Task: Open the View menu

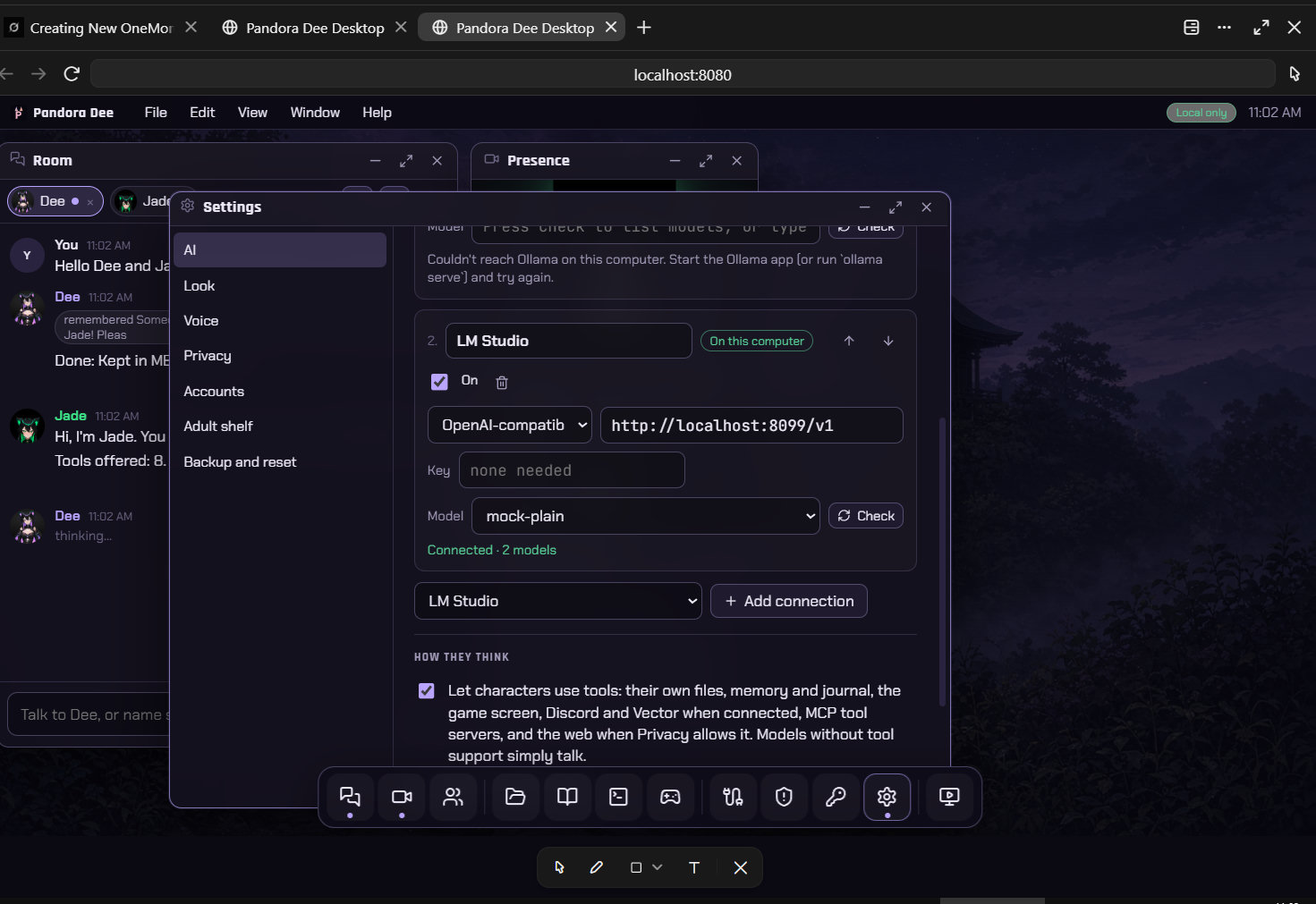Action: (252, 113)
